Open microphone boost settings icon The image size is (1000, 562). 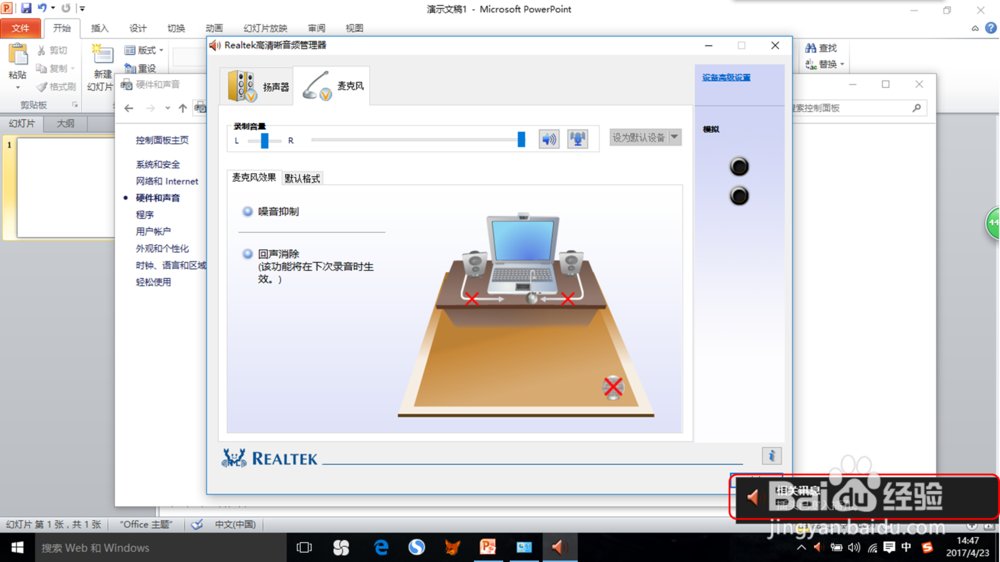pyautogui.click(x=577, y=138)
